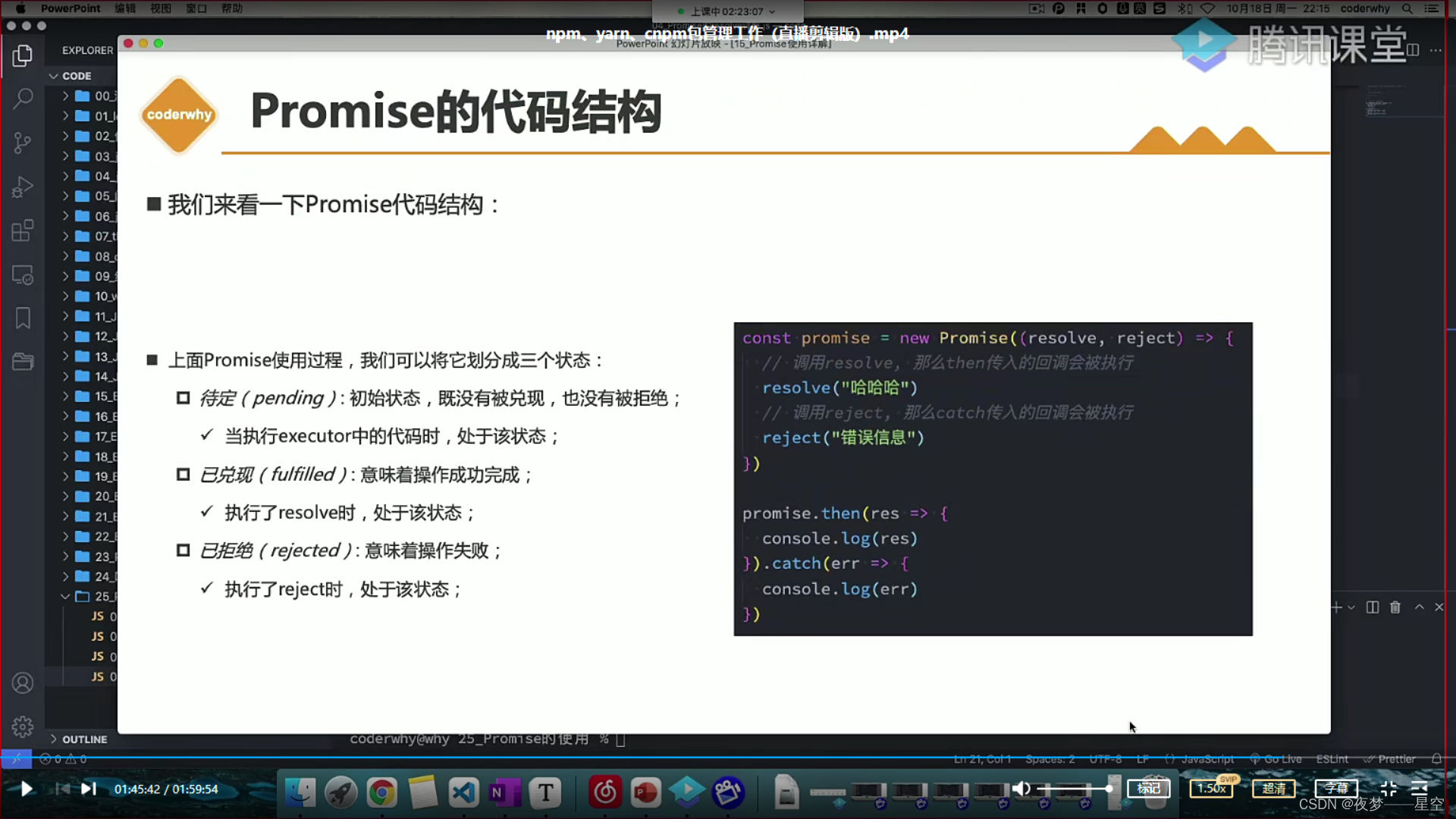Click the JavaScript language indicator in status bar

coord(1207,758)
